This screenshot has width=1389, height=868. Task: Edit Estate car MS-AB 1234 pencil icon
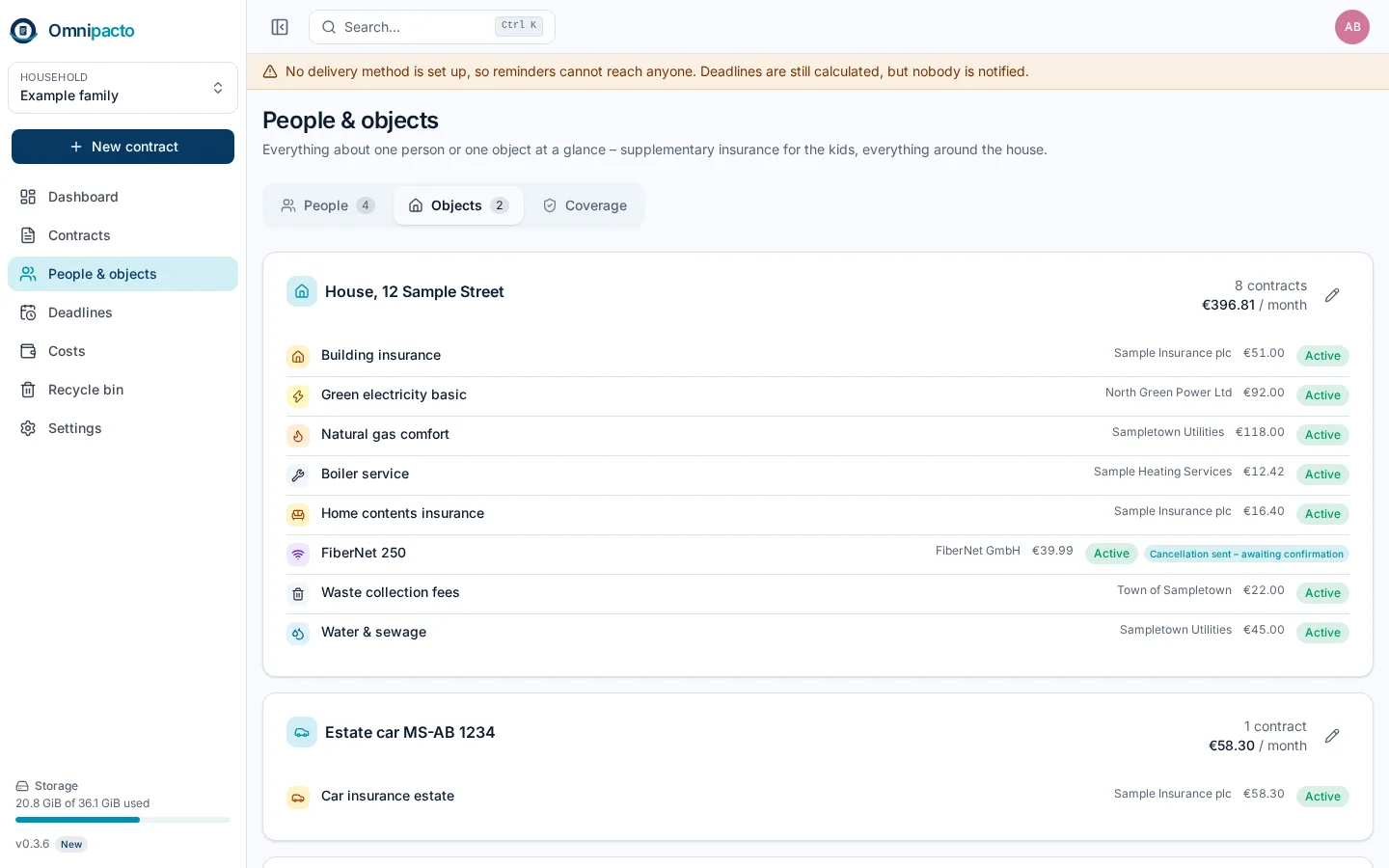click(x=1332, y=736)
